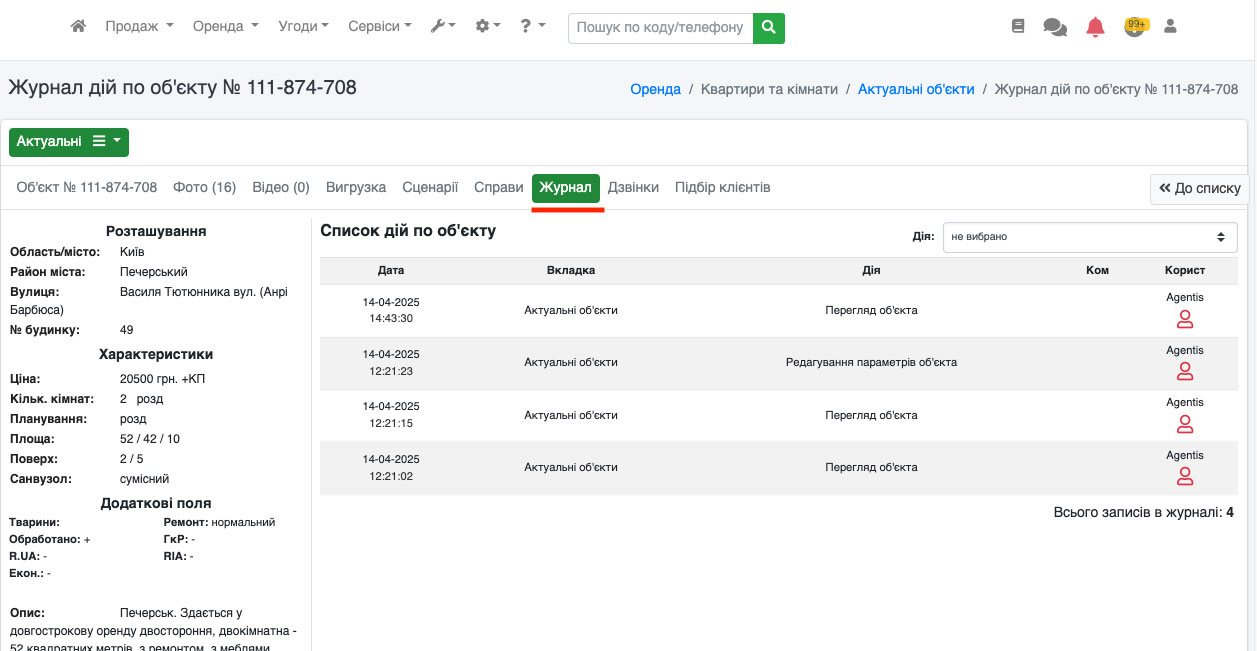The image size is (1257, 651).
Task: Click the home icon in navbar
Action: [x=78, y=27]
